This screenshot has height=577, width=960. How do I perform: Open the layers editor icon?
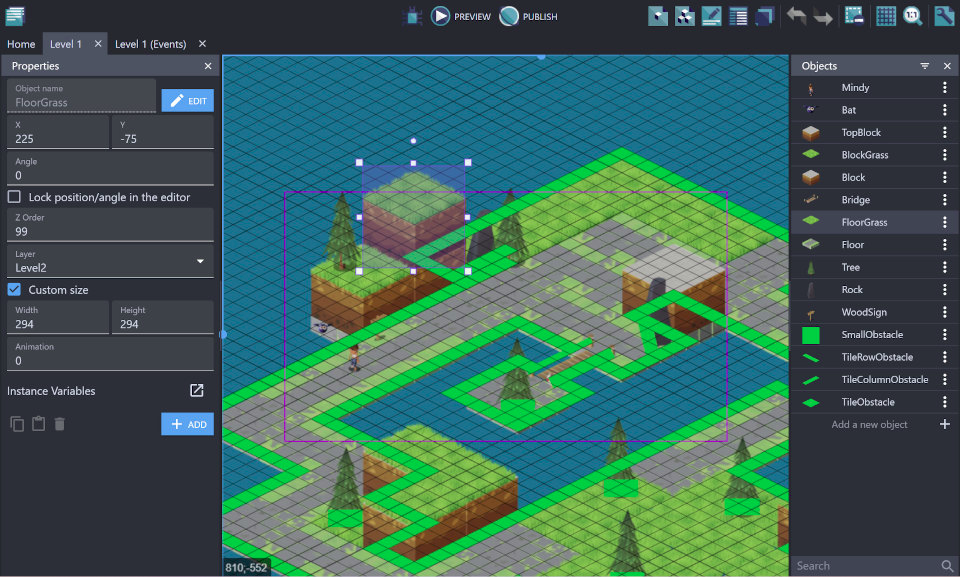click(x=765, y=16)
